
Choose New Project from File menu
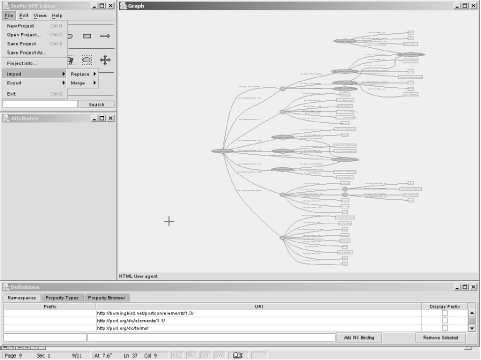coord(34,26)
